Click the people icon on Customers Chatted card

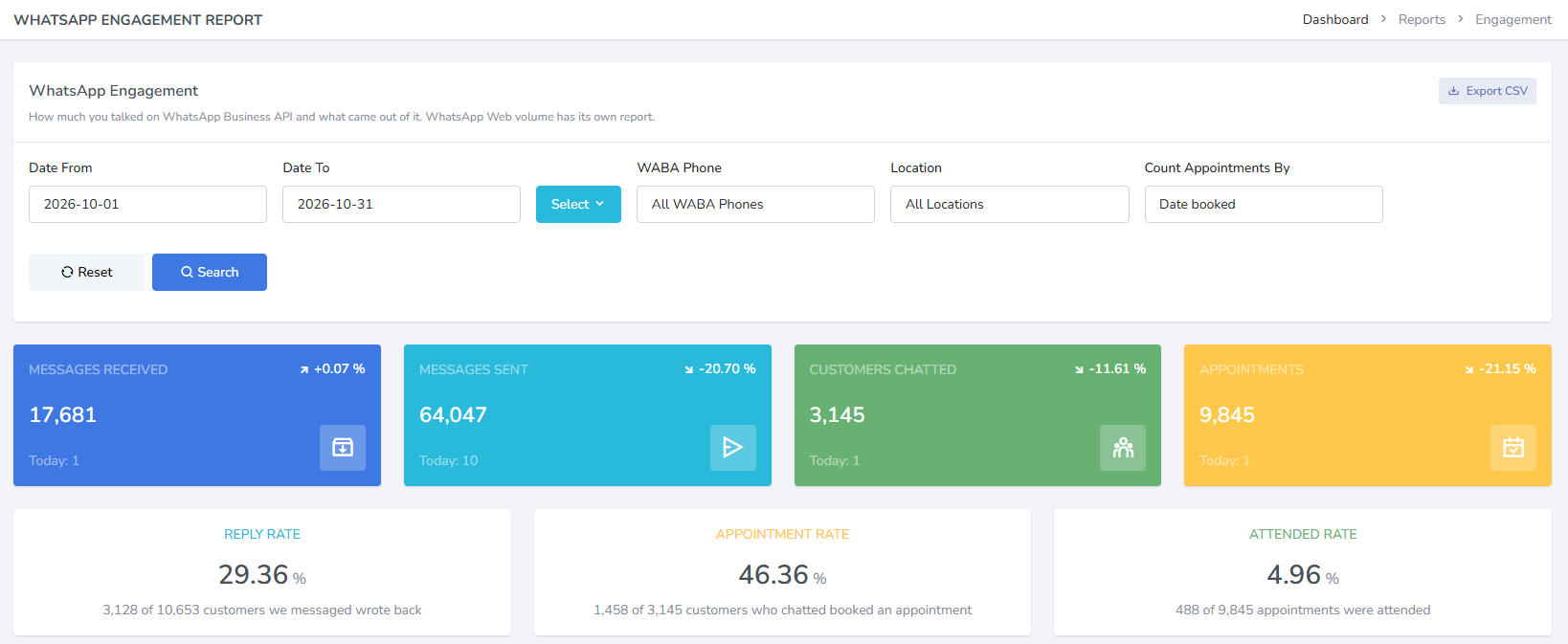pyautogui.click(x=1123, y=448)
